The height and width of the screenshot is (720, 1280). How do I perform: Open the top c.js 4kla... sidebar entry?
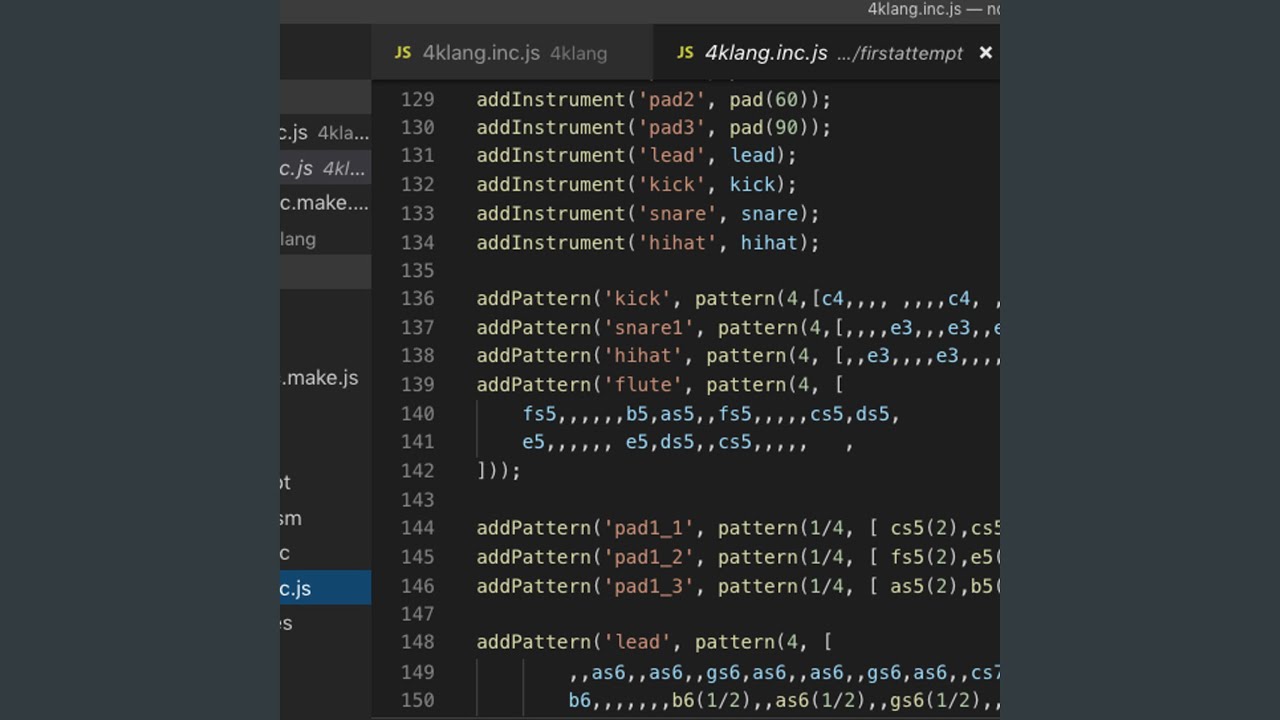pos(325,133)
